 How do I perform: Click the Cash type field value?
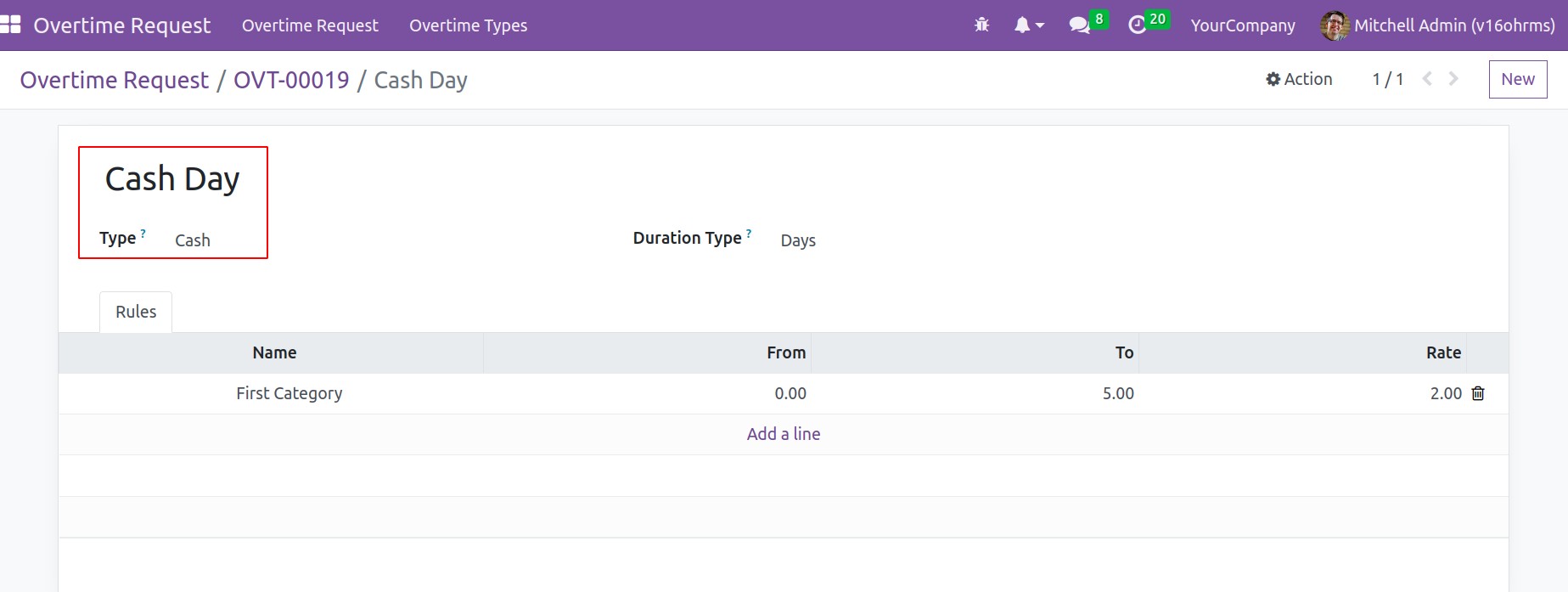point(193,240)
